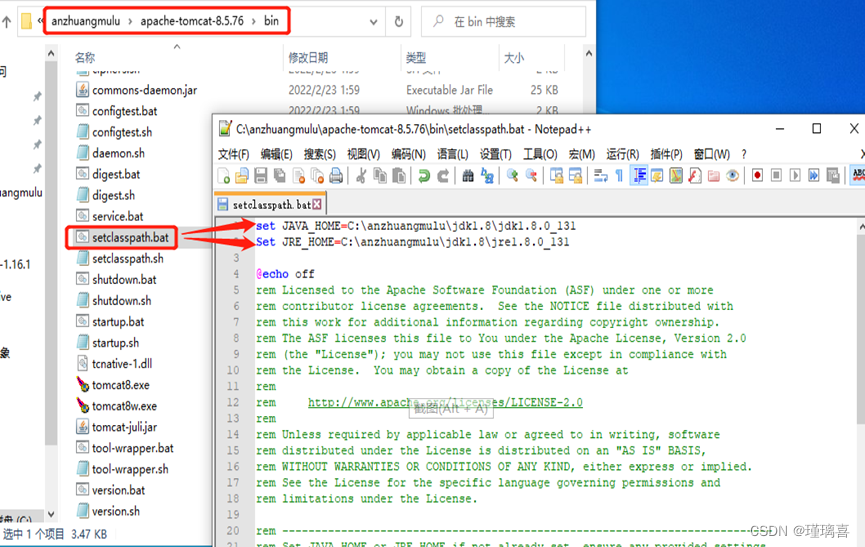Expand the chevron after anzhuangmulu breadcrumb
This screenshot has height=547, width=865.
[x=130, y=22]
